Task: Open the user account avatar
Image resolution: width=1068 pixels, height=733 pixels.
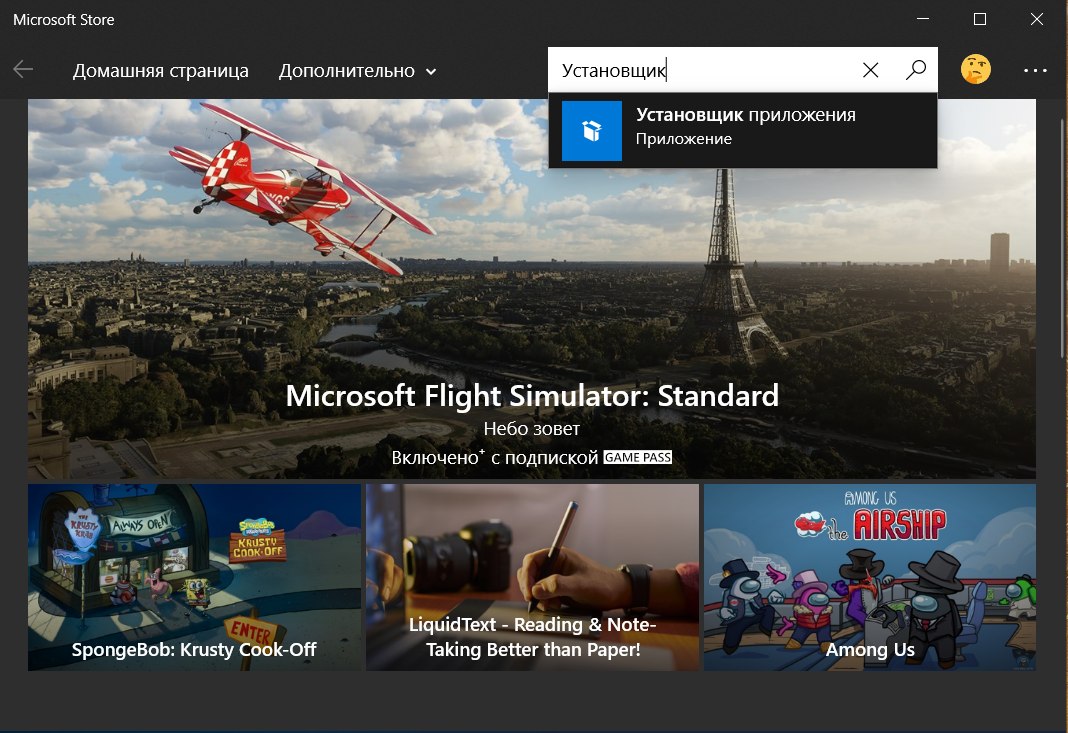Action: pyautogui.click(x=975, y=69)
